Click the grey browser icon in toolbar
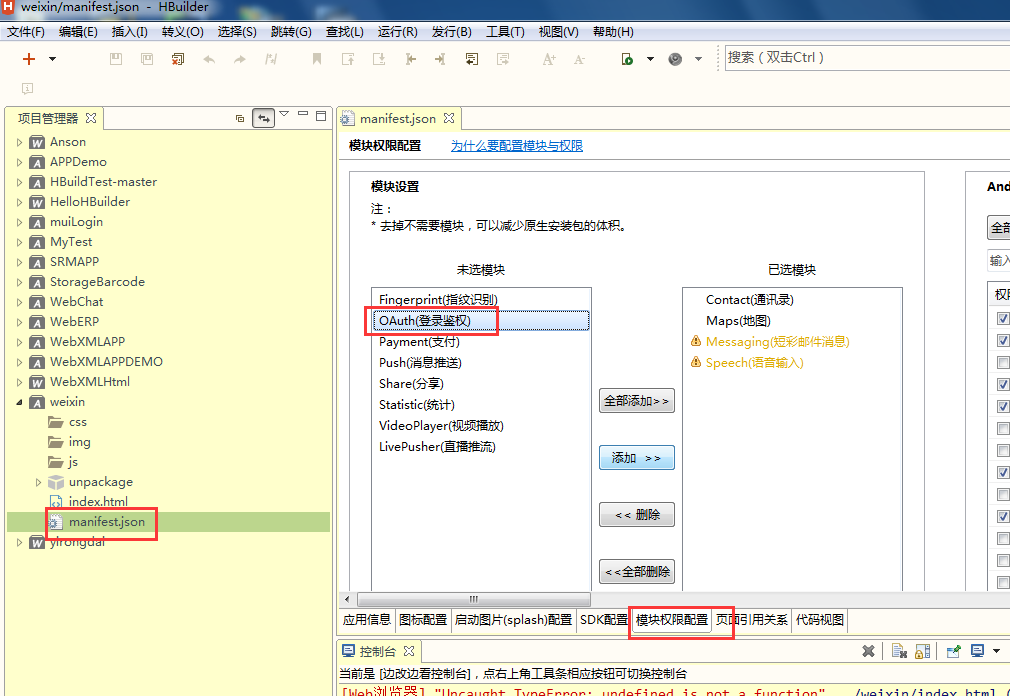Viewport: 1010px width, 696px height. [675, 59]
